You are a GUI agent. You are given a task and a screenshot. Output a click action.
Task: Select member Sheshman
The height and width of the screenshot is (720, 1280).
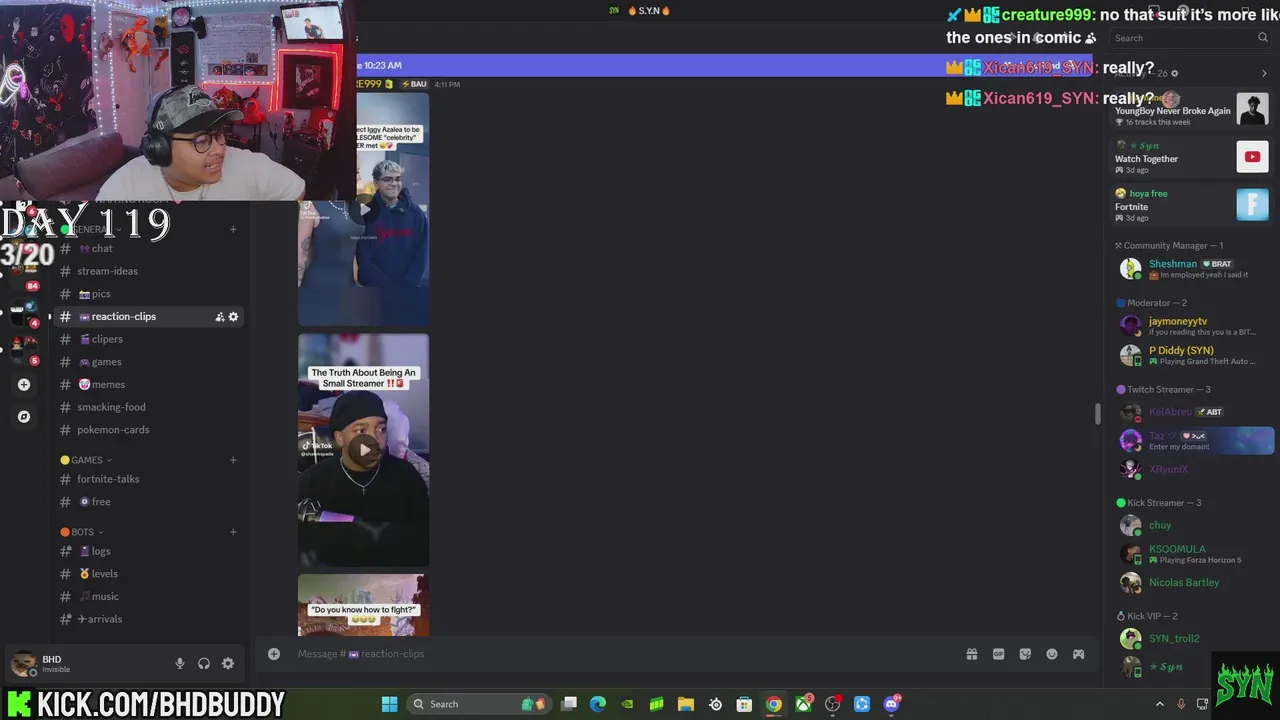tap(1192, 269)
